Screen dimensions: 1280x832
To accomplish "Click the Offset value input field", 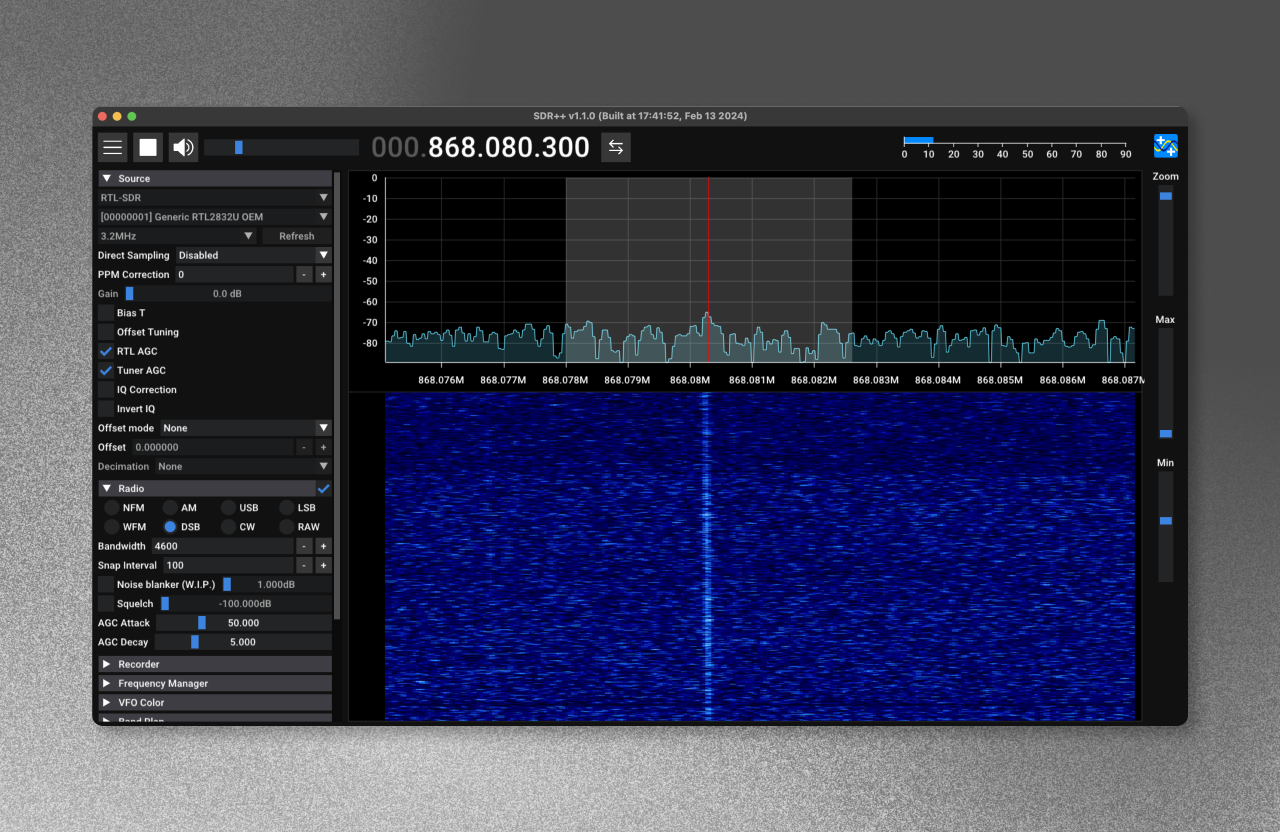I will 213,447.
